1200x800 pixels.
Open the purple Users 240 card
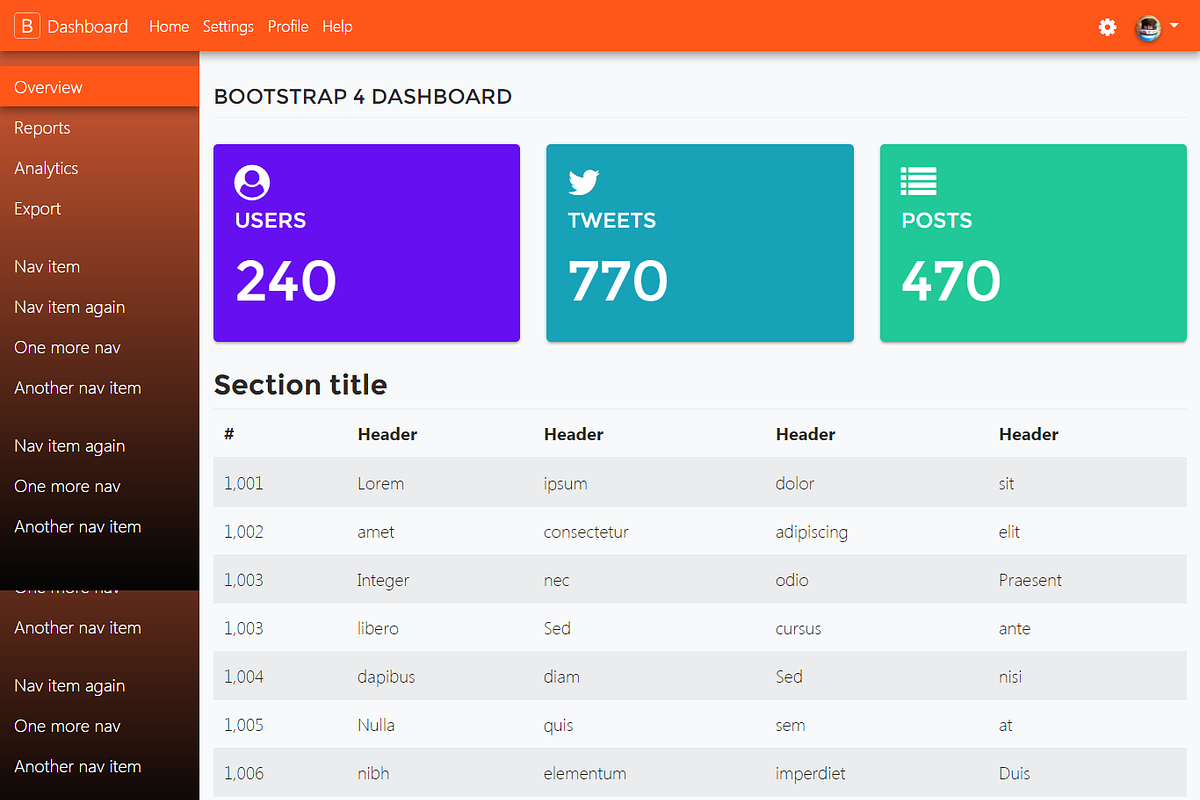tap(367, 243)
